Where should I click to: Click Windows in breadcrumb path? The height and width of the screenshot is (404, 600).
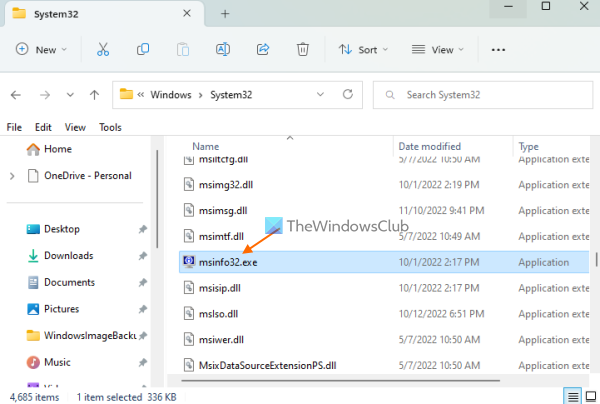point(171,94)
